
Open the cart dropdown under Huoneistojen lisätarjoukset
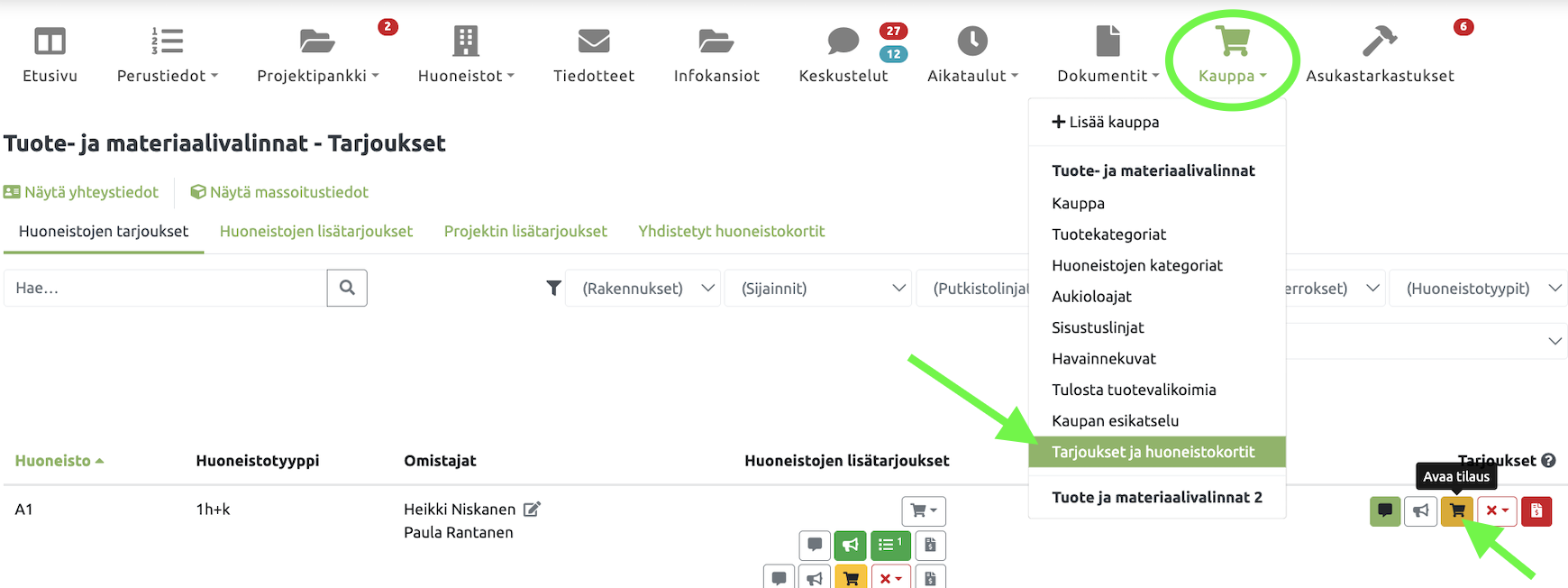[924, 511]
